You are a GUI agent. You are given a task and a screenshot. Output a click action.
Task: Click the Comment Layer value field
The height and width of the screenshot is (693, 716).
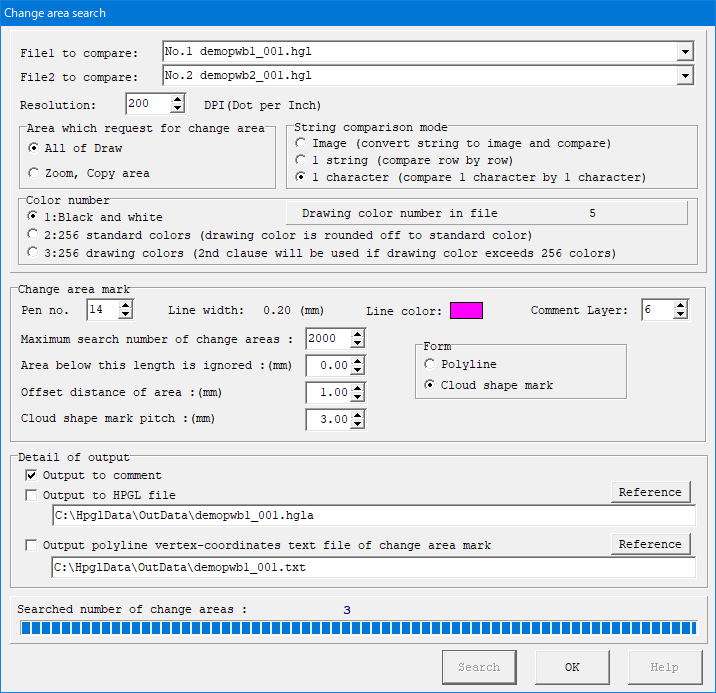[658, 310]
